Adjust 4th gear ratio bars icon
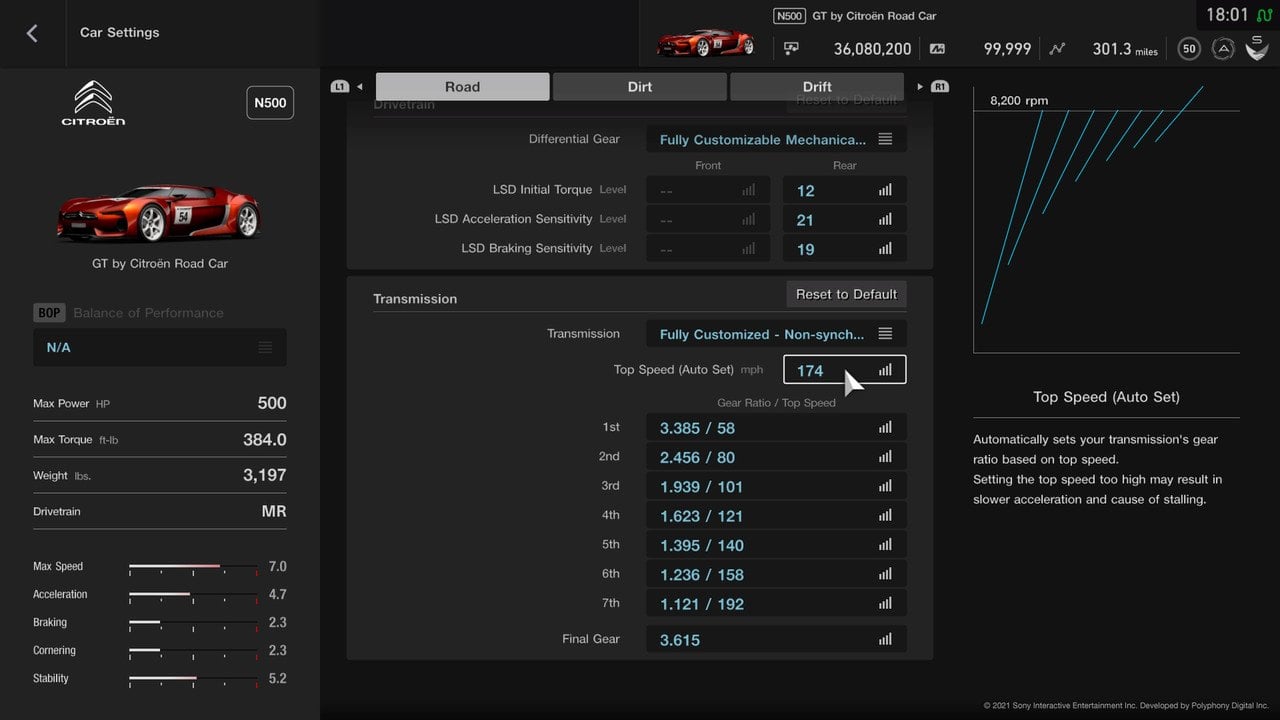The height and width of the screenshot is (720, 1280). tap(885, 515)
